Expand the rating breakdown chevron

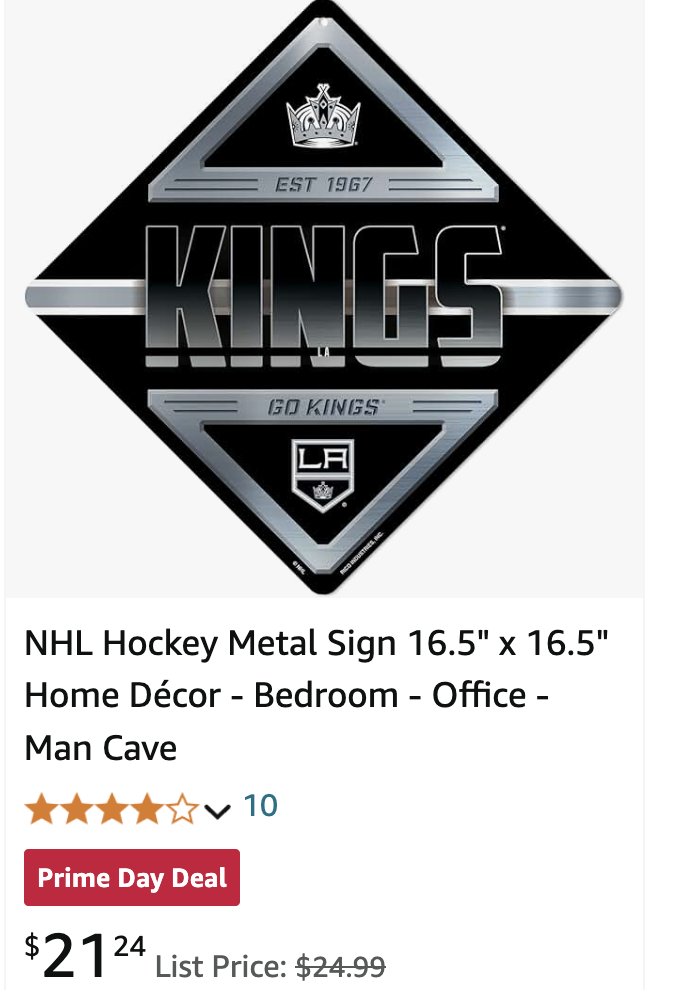point(217,811)
